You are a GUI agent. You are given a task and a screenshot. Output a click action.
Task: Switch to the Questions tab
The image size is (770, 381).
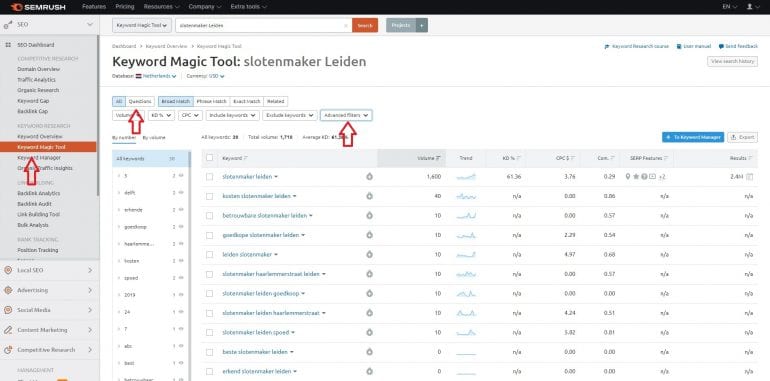click(140, 102)
